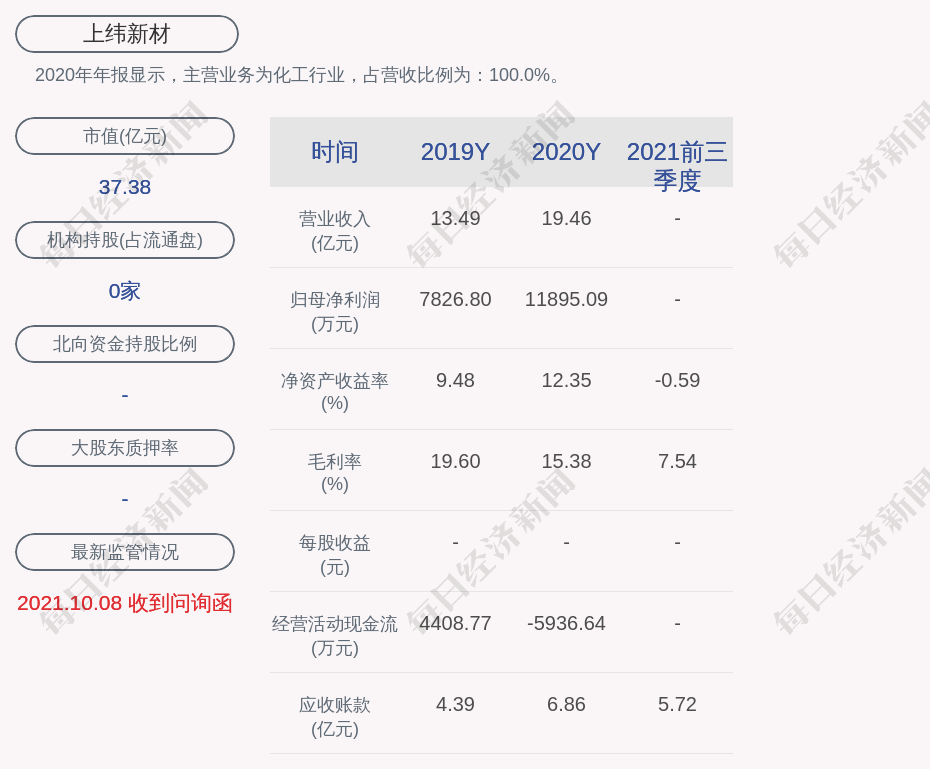Click the 37.38 market value figure

pyautogui.click(x=125, y=187)
